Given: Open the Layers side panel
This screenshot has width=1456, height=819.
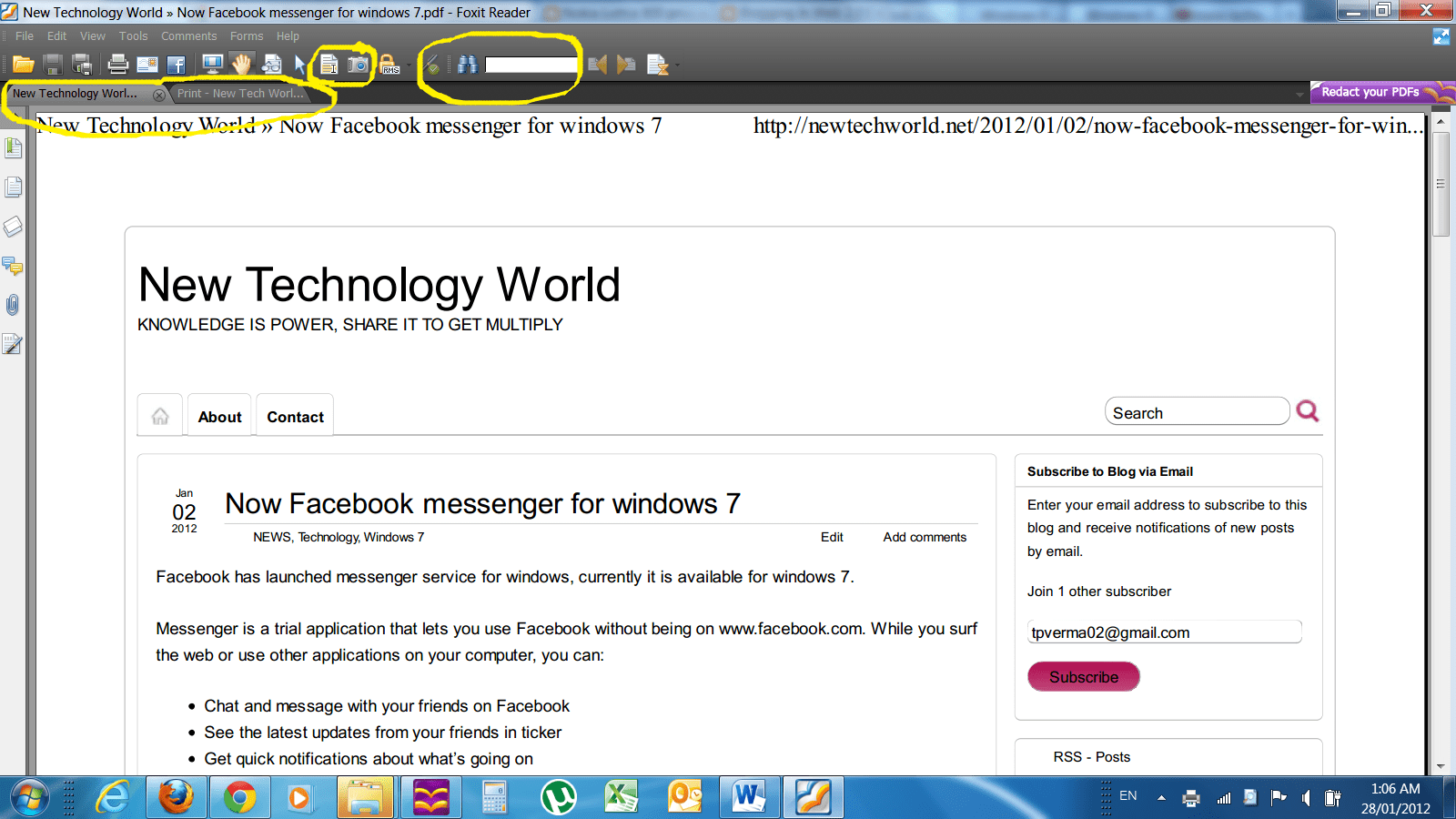Looking at the screenshot, I should [13, 227].
